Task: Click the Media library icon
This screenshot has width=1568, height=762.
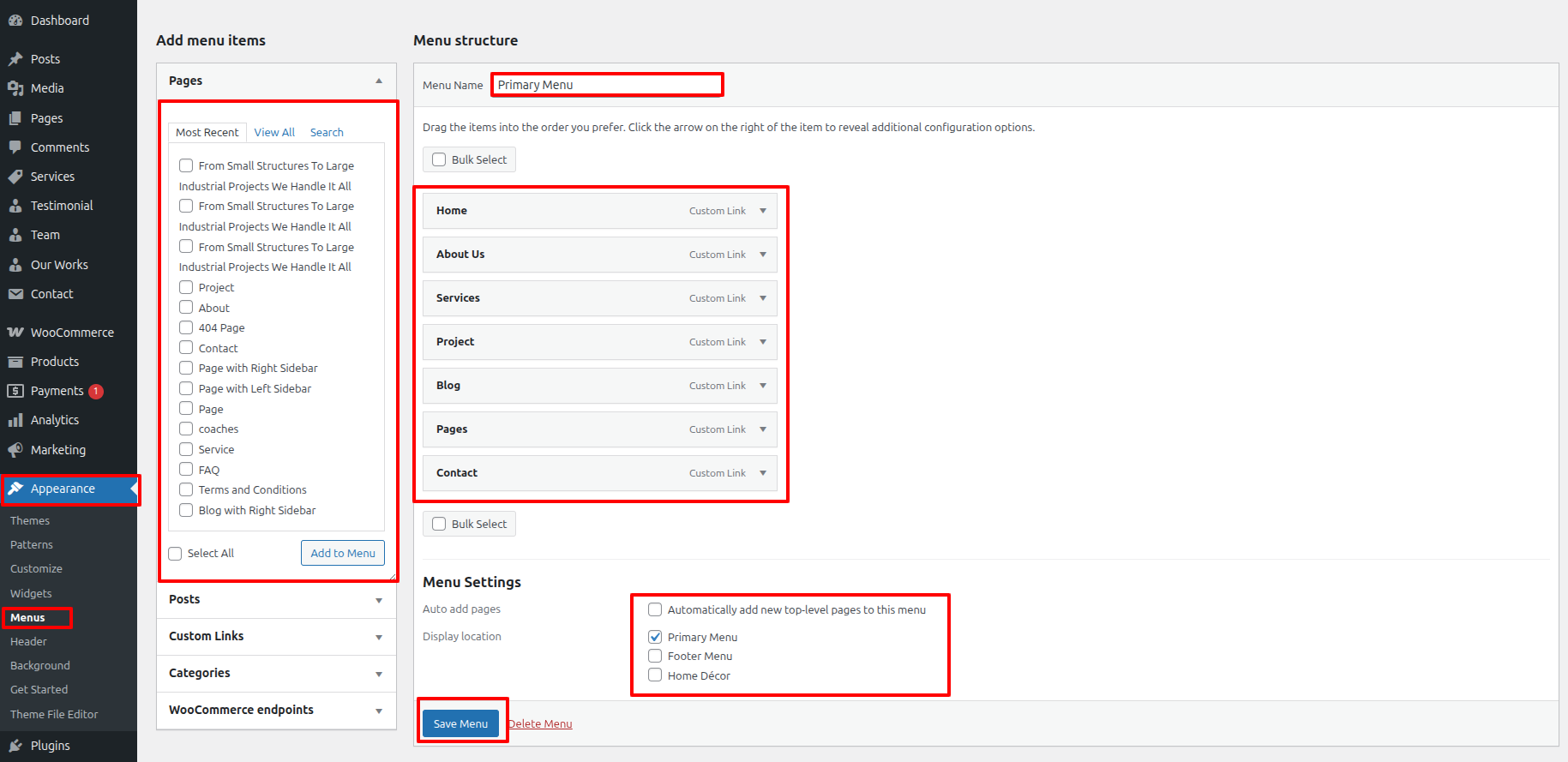Action: click(15, 88)
